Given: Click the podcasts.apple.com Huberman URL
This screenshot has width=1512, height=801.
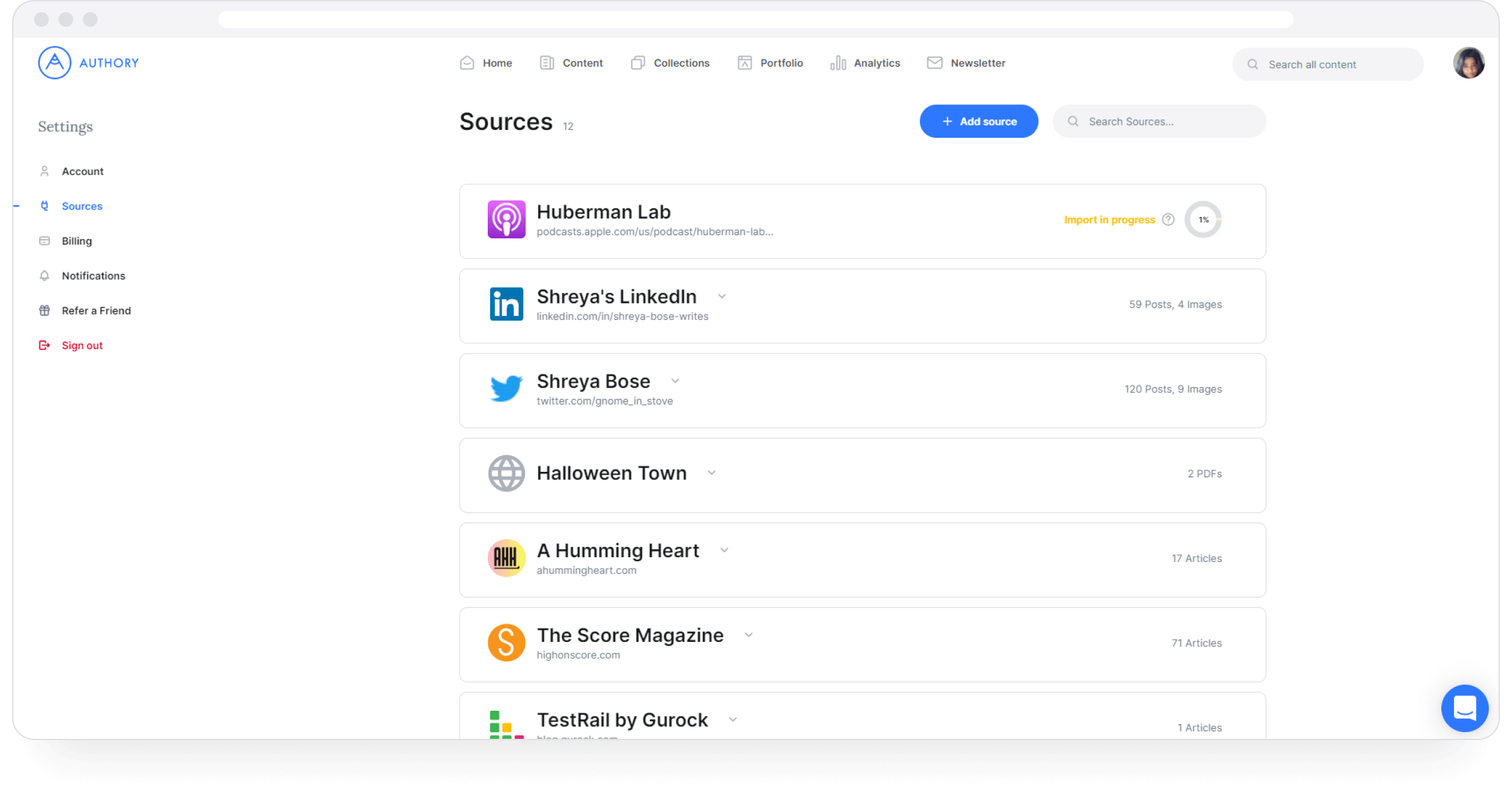Looking at the screenshot, I should [655, 232].
